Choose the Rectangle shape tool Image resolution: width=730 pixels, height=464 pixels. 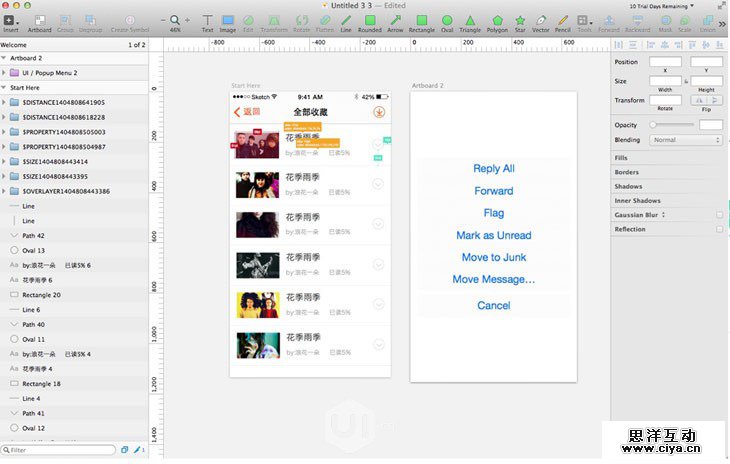click(x=421, y=20)
